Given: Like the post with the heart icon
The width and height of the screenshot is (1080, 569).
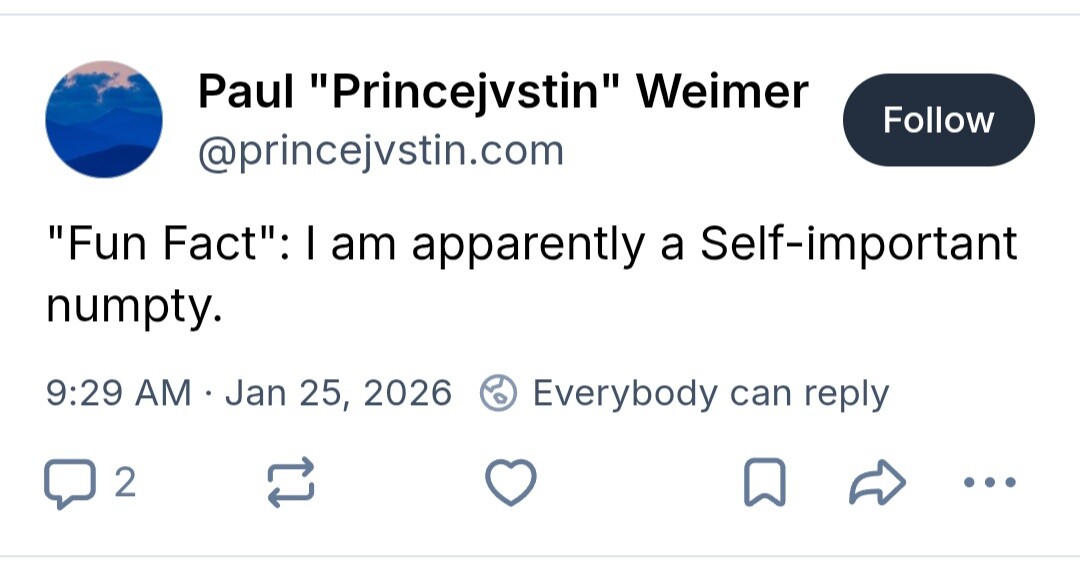Looking at the screenshot, I should pos(511,484).
